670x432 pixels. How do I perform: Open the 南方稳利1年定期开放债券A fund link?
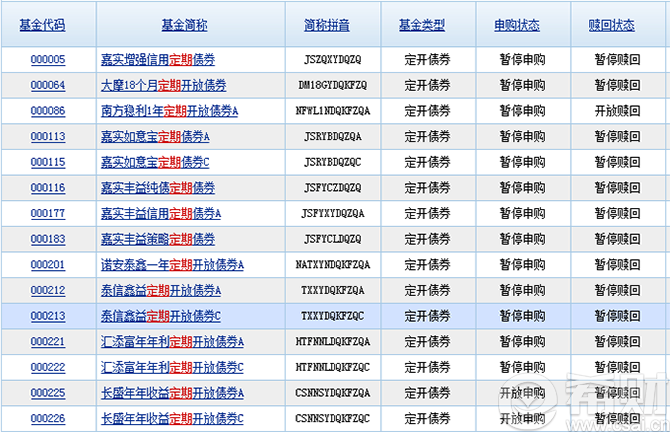pyautogui.click(x=169, y=111)
